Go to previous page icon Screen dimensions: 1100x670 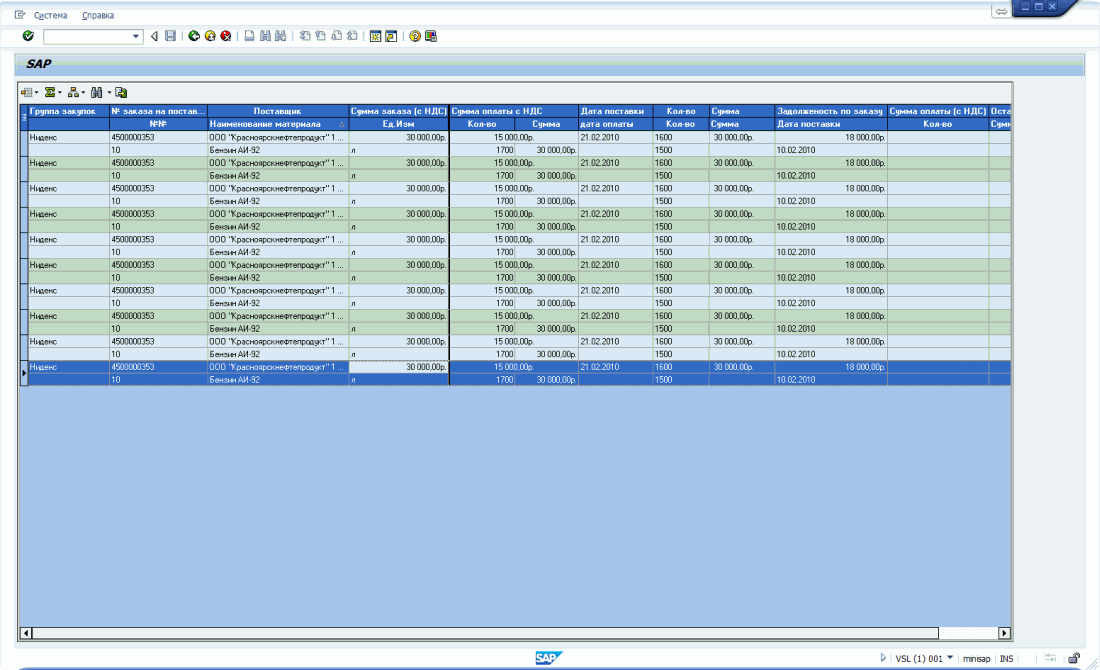(x=321, y=36)
